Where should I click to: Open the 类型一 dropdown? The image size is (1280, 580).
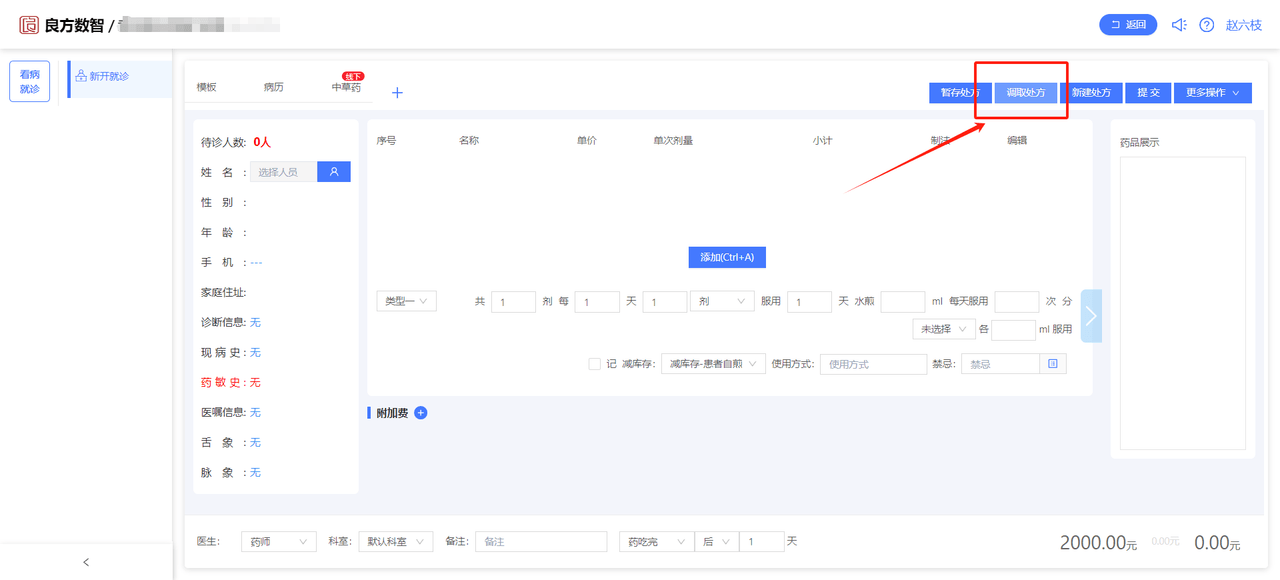(406, 301)
